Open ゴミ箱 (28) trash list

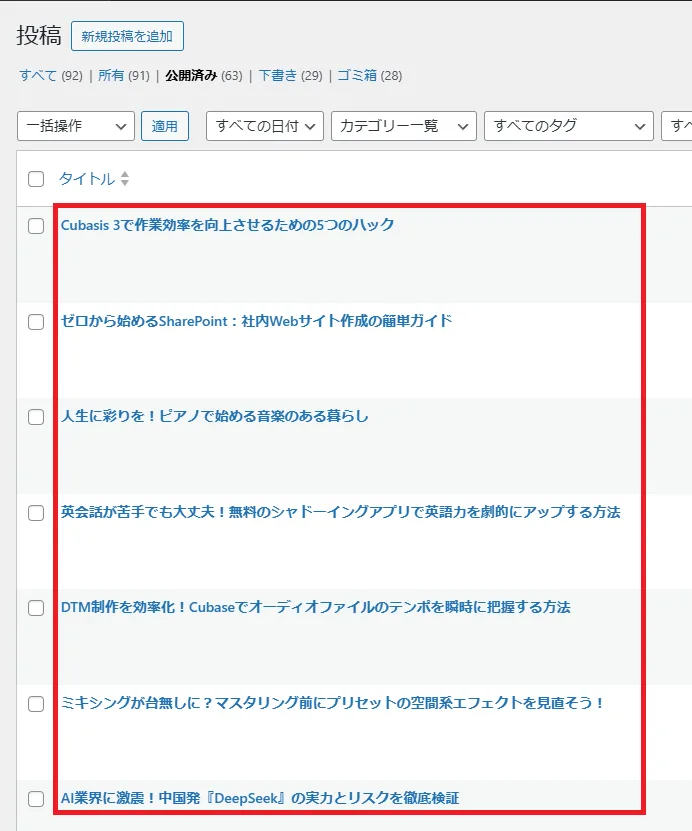pos(370,76)
